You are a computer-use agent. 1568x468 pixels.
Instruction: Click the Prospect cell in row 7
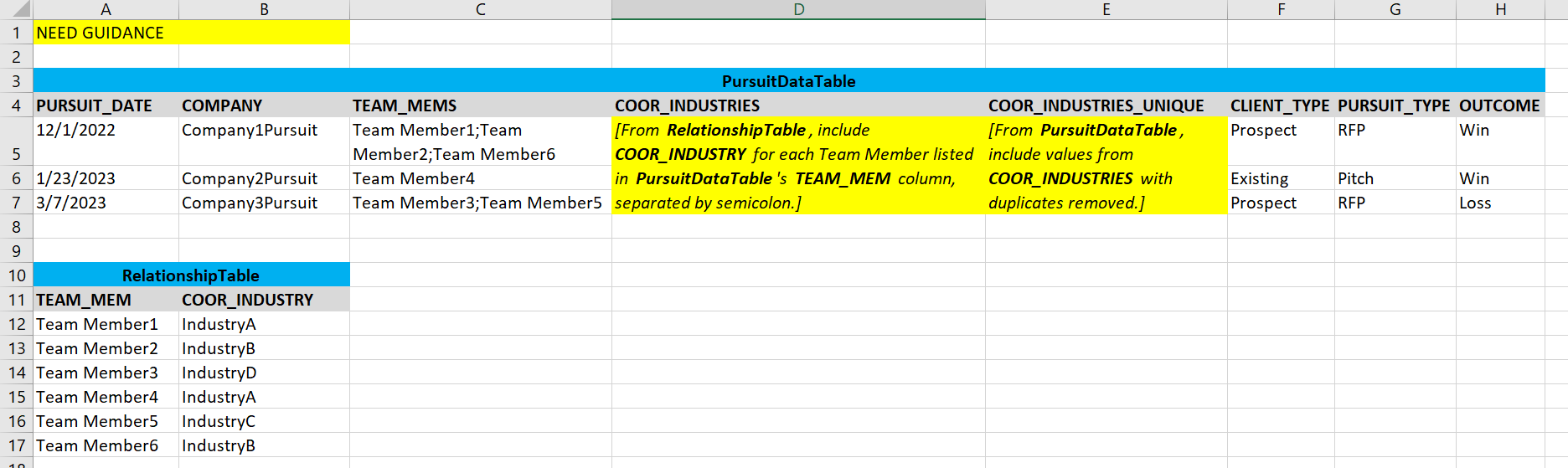click(1281, 203)
